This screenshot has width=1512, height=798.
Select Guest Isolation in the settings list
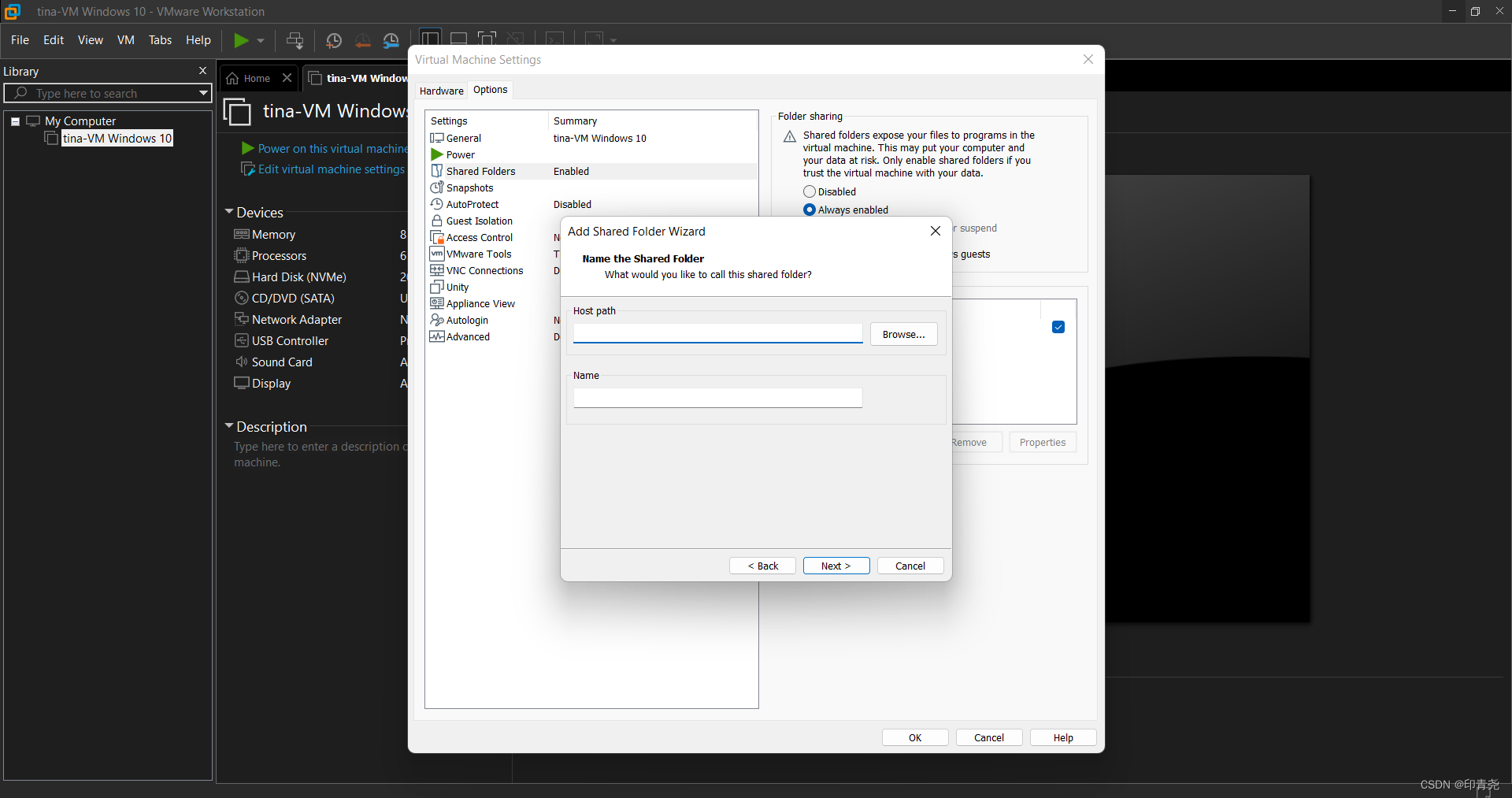click(x=479, y=221)
